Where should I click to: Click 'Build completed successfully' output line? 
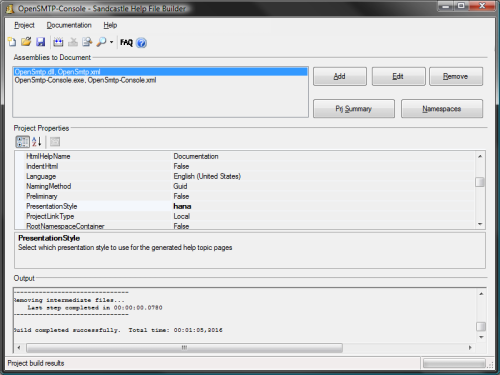[x=118, y=330]
